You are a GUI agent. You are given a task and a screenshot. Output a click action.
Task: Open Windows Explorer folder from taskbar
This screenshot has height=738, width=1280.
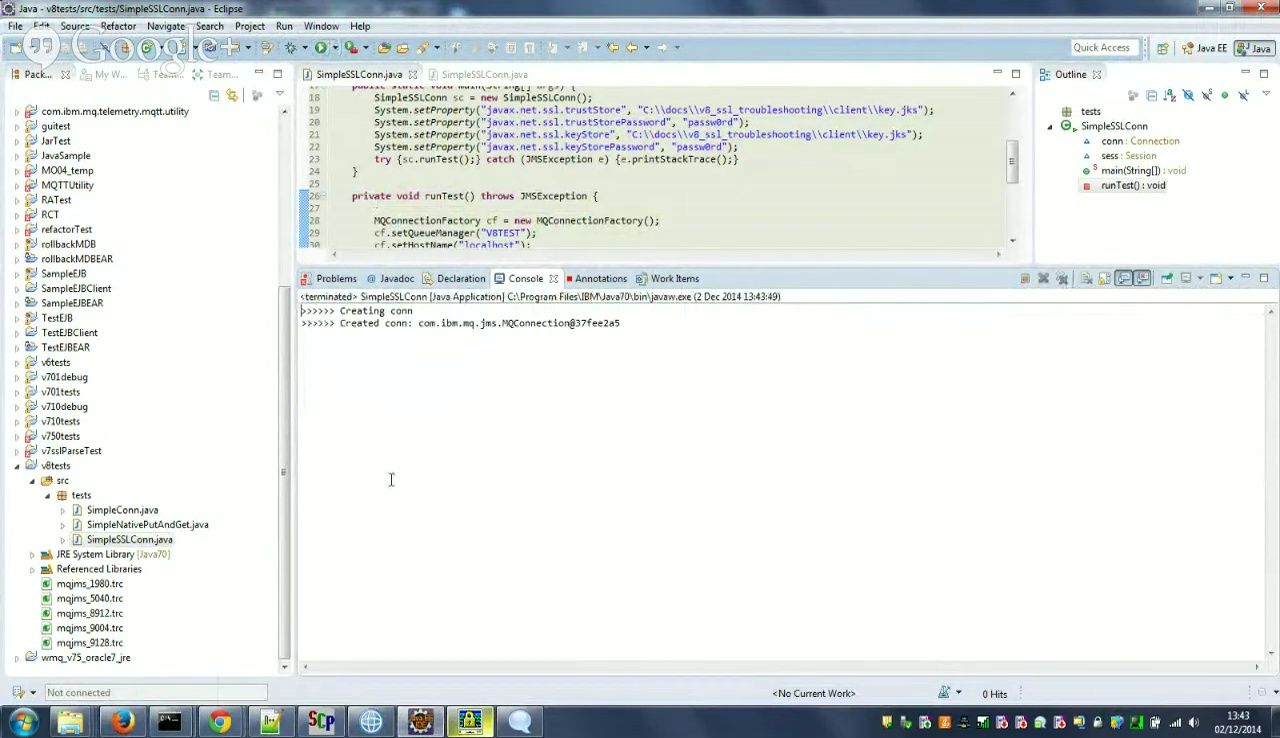pyautogui.click(x=70, y=721)
